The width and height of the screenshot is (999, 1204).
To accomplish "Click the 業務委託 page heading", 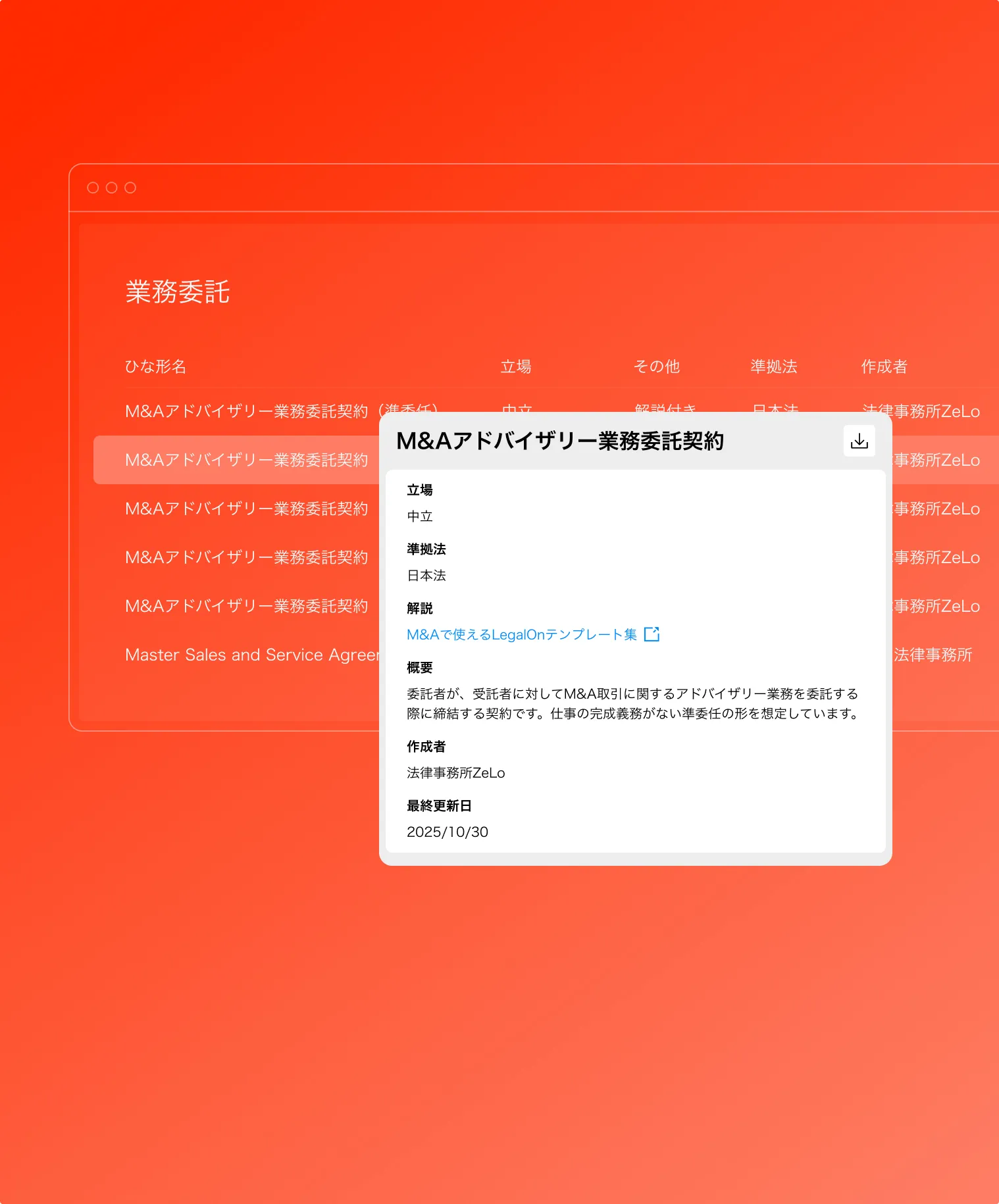I will pyautogui.click(x=178, y=291).
